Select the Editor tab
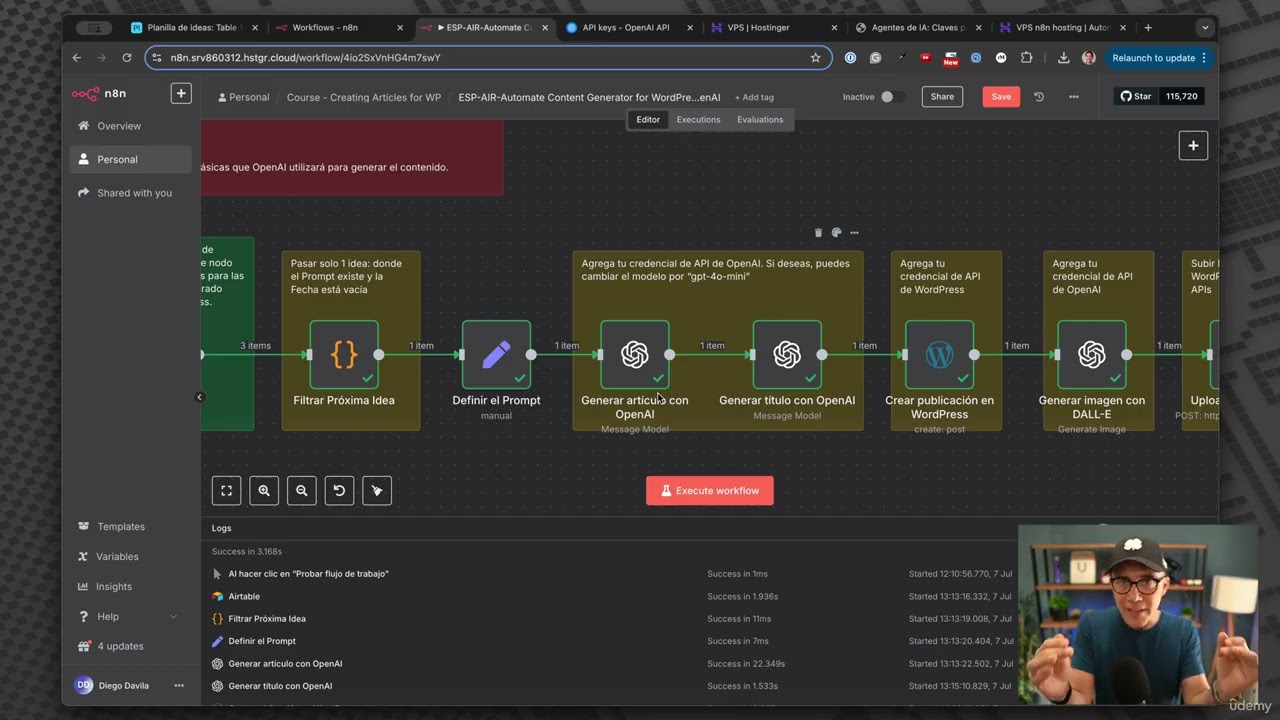 [x=648, y=120]
